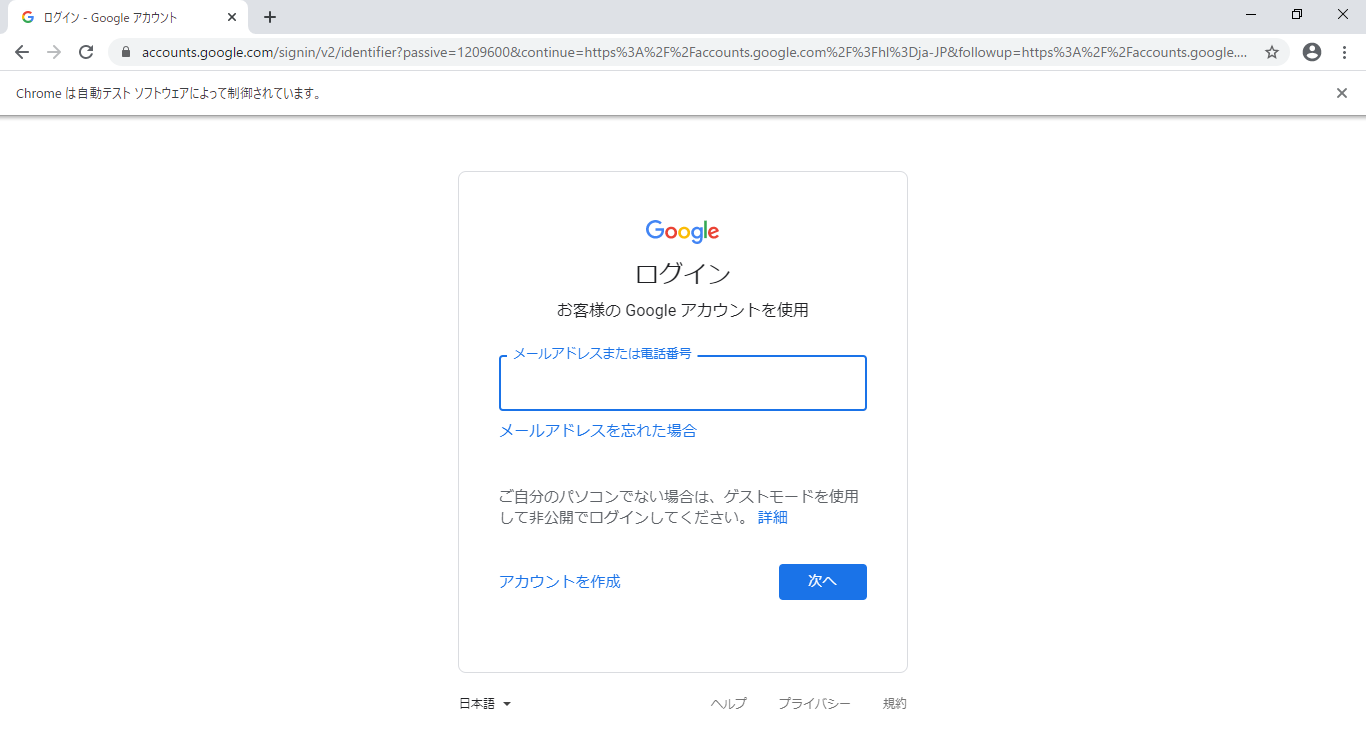Reload the current page
The height and width of the screenshot is (738, 1366).
(86, 52)
